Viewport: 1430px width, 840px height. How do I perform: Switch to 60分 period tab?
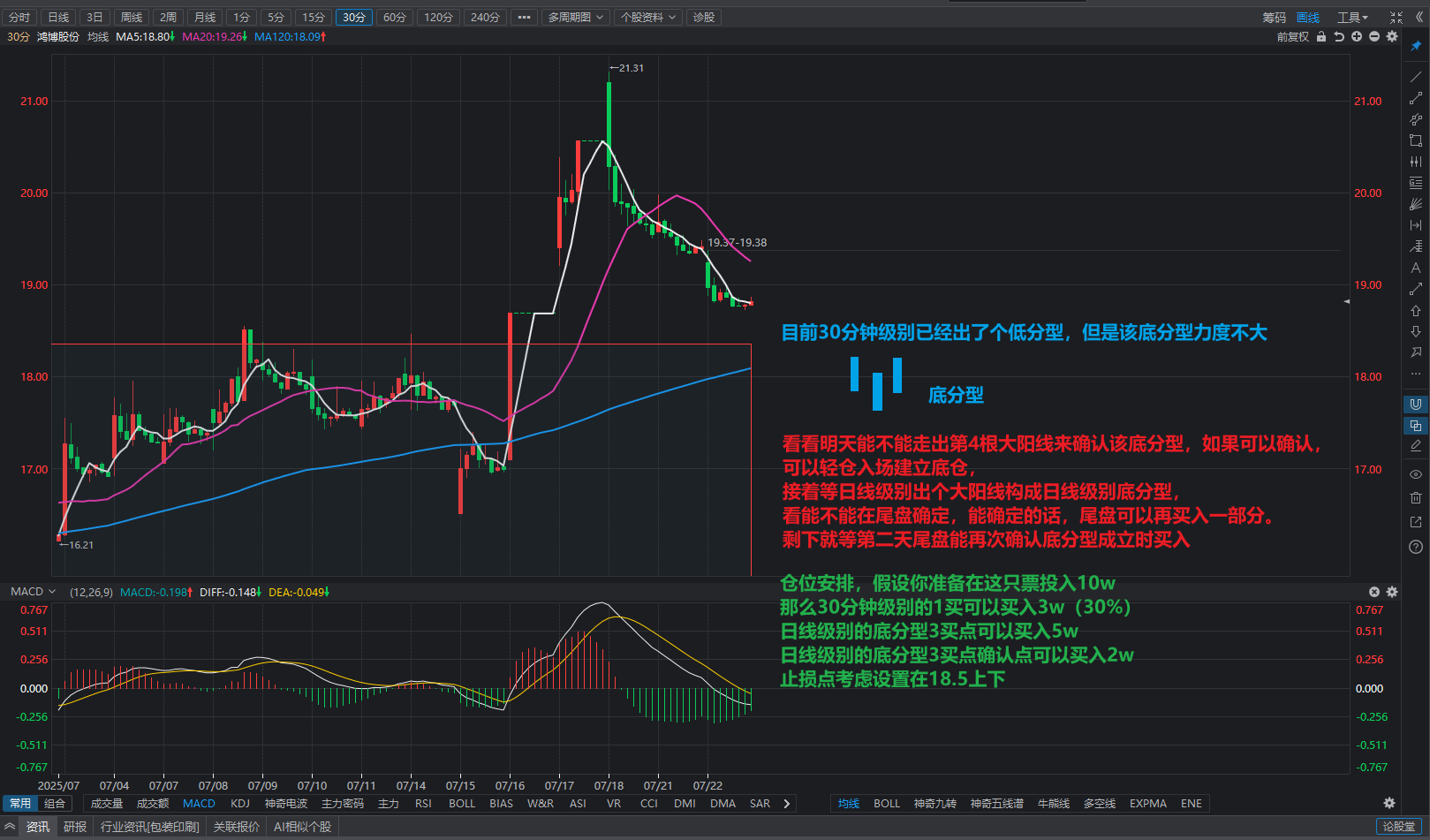tap(395, 18)
